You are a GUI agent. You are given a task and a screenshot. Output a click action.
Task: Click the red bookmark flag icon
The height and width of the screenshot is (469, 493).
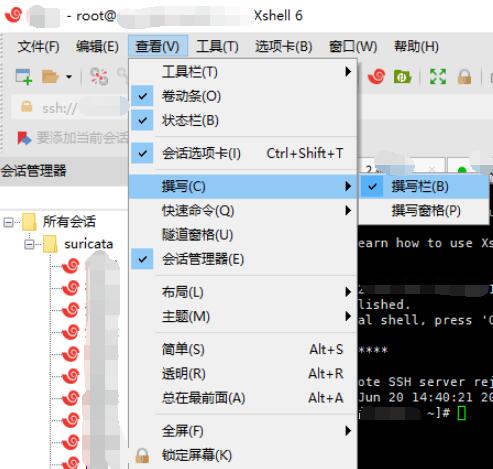pos(24,138)
